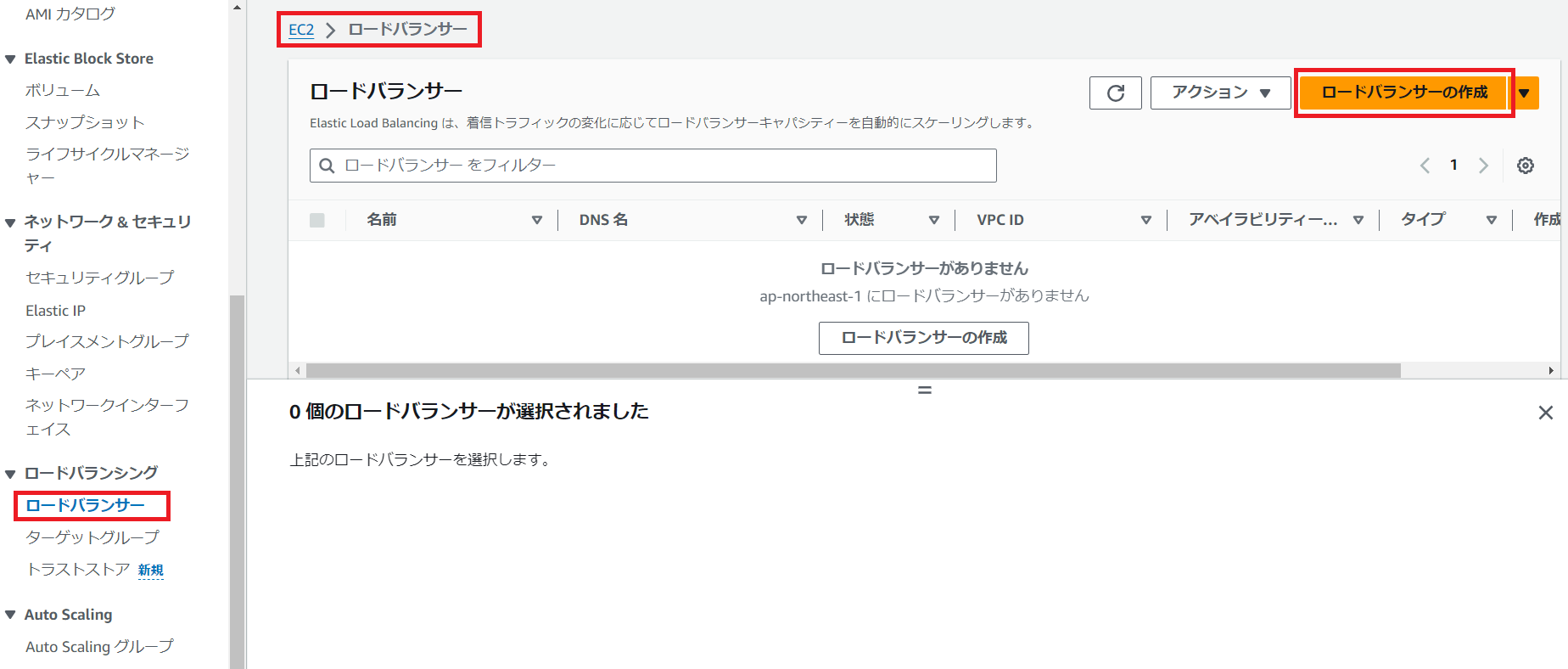Click the EC2 breadcrumb link

coord(301,30)
